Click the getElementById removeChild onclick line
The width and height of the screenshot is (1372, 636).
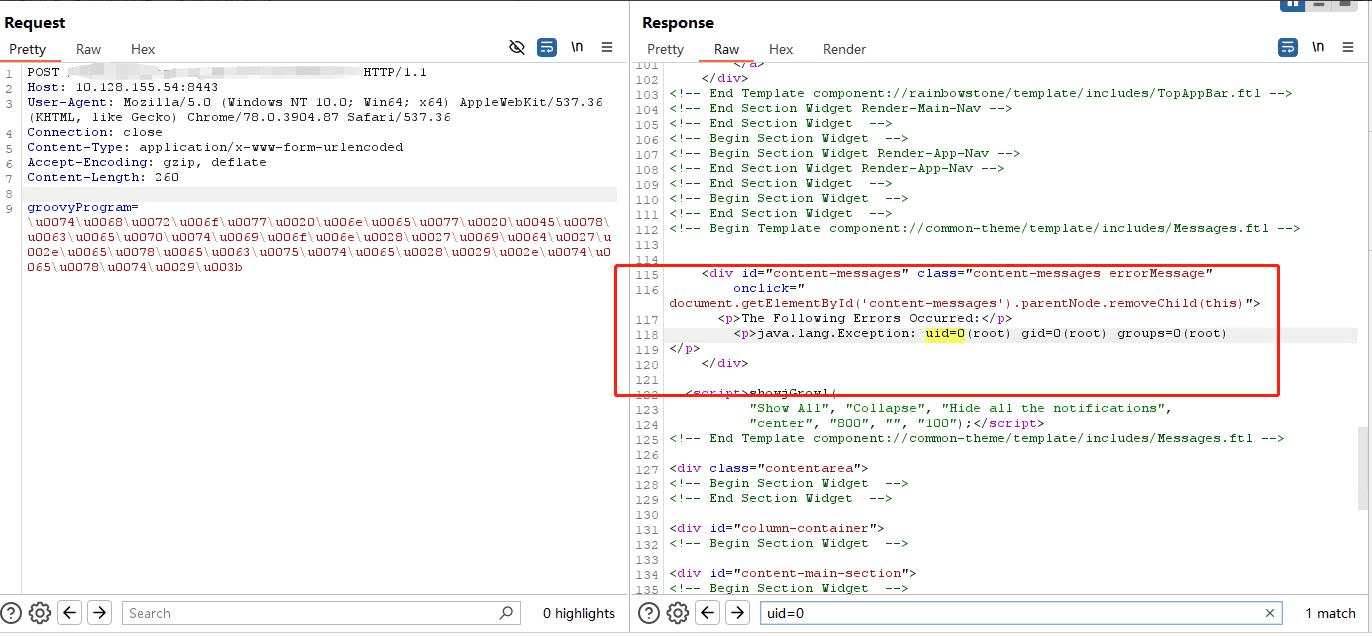(x=965, y=303)
